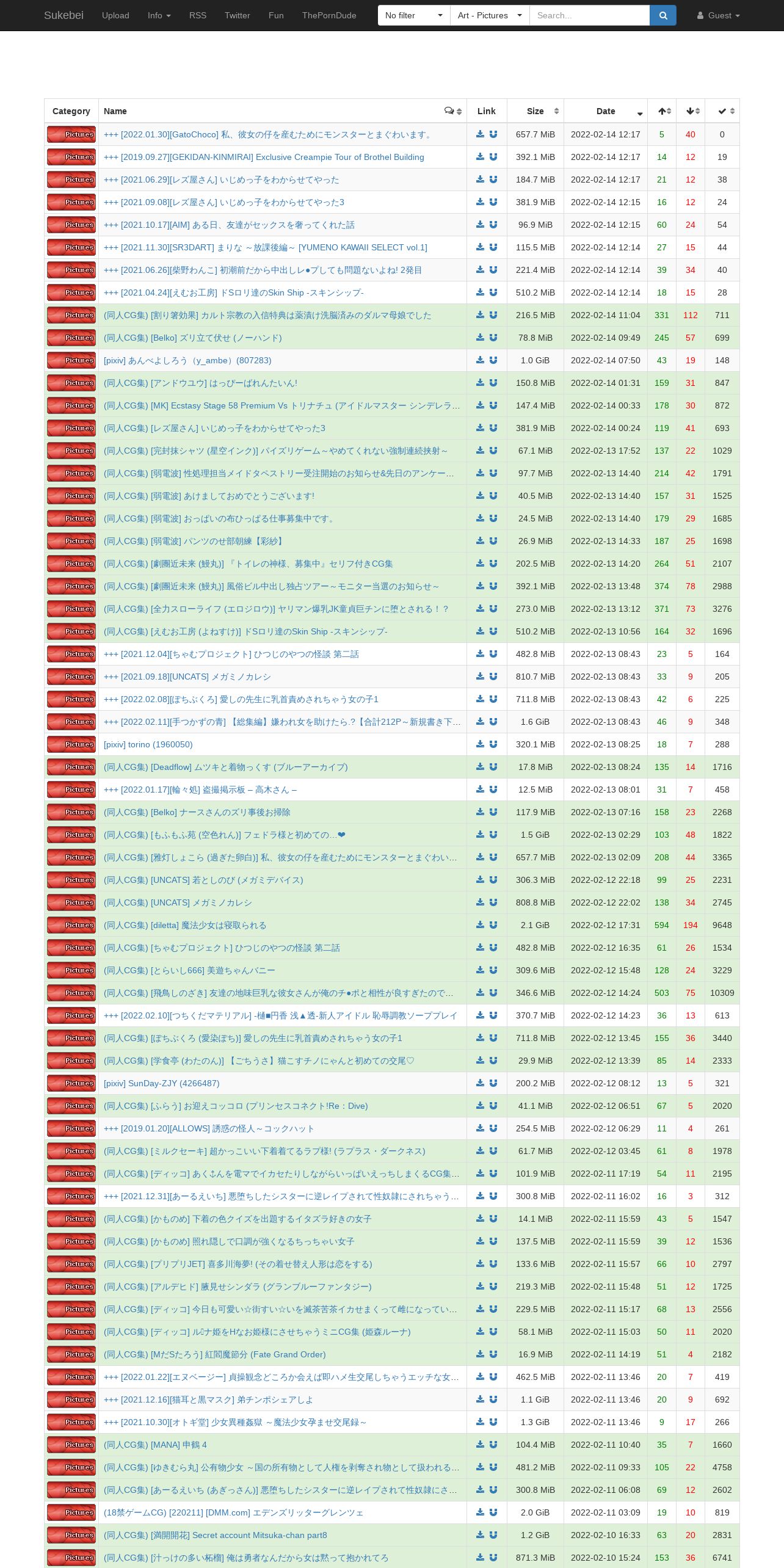Click the 871.3 MiB size cell
784x1568 pixels.
click(535, 1558)
